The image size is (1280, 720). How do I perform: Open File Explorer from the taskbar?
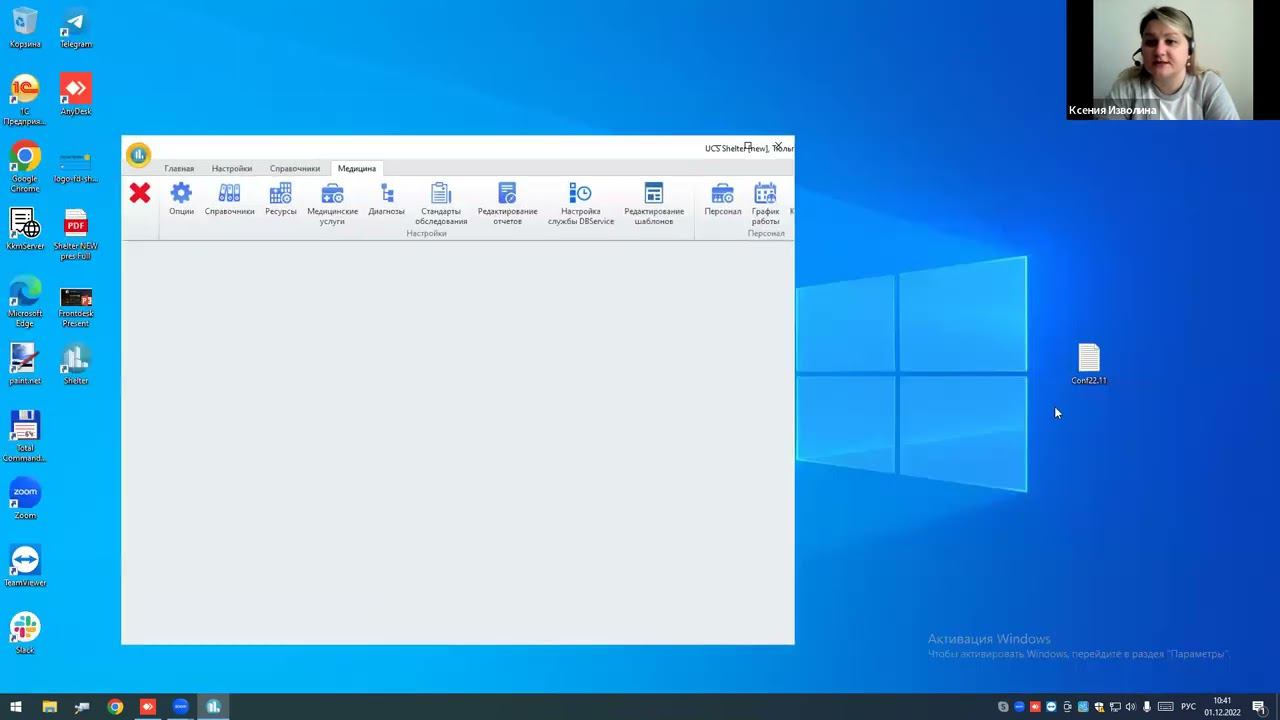[x=49, y=707]
